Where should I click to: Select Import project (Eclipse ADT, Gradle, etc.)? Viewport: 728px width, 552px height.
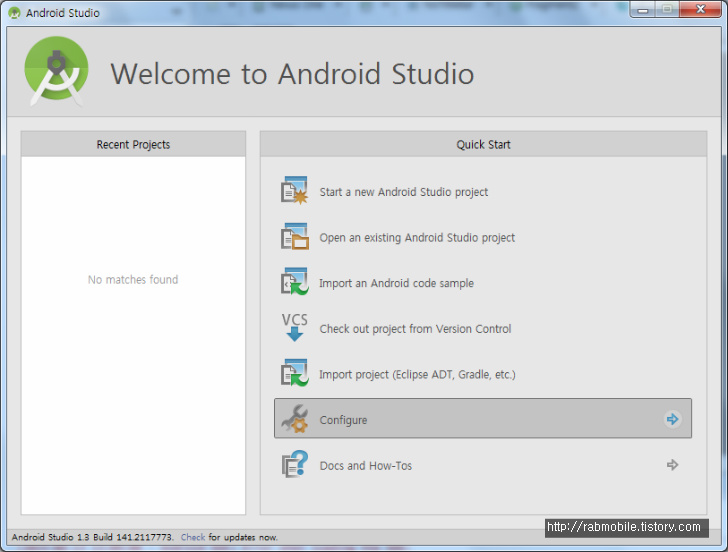coord(417,374)
